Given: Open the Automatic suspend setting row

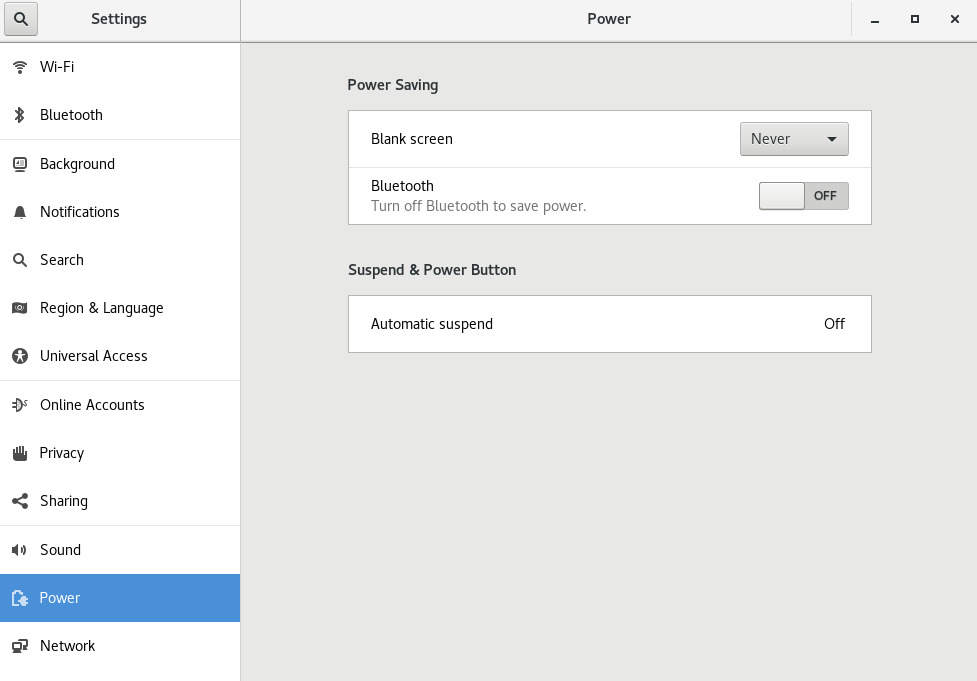Looking at the screenshot, I should click(609, 324).
